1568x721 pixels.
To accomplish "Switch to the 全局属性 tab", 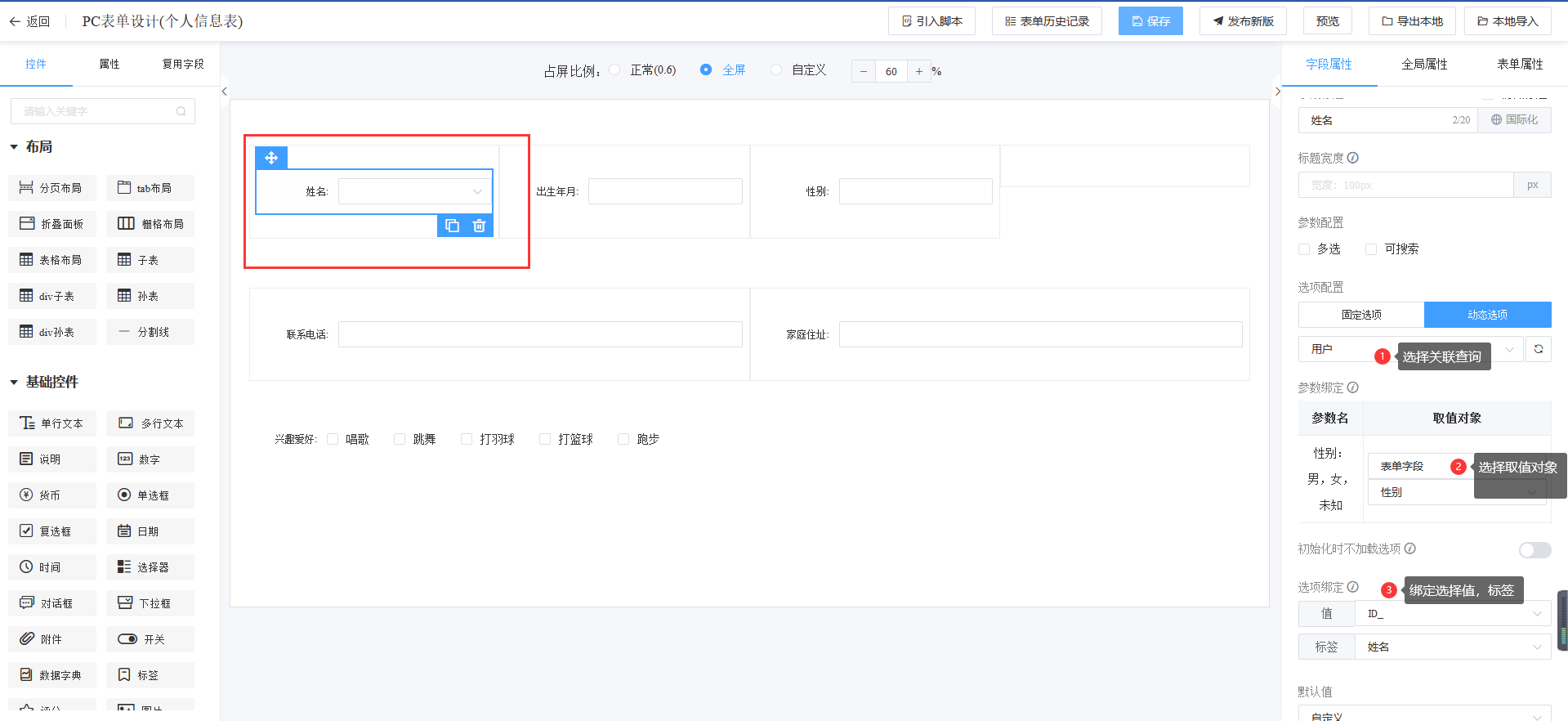I will (x=1424, y=64).
